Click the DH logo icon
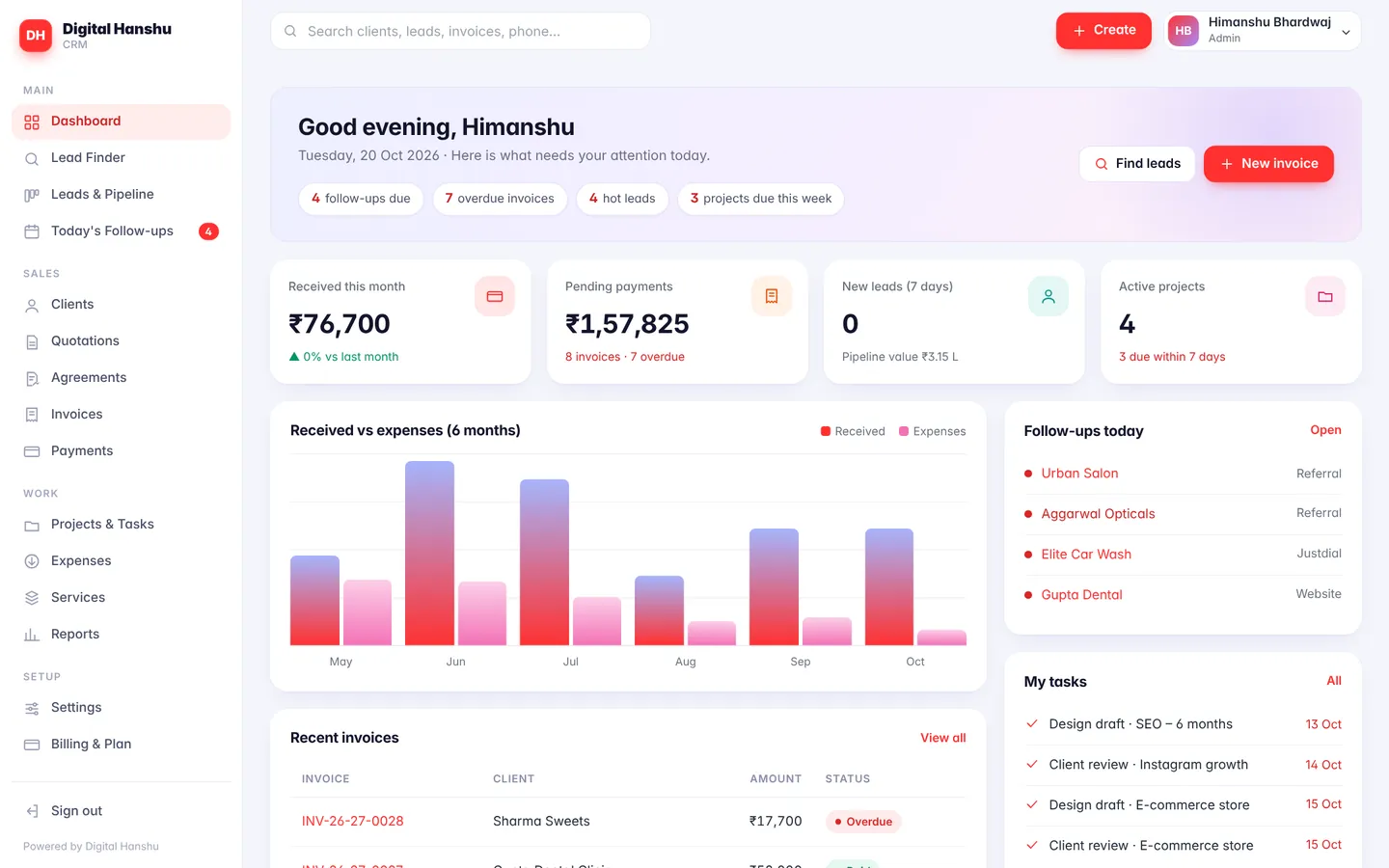 coord(36,36)
